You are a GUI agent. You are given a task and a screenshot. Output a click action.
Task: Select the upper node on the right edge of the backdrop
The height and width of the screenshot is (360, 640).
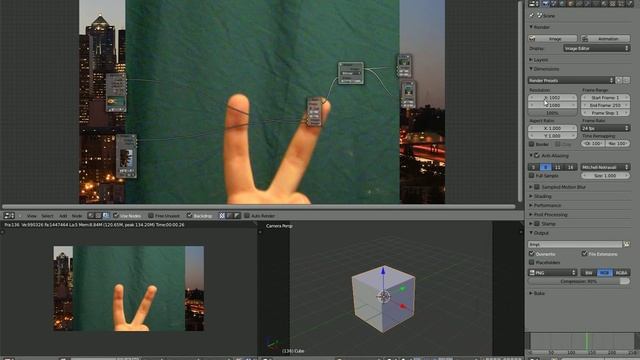pos(404,66)
